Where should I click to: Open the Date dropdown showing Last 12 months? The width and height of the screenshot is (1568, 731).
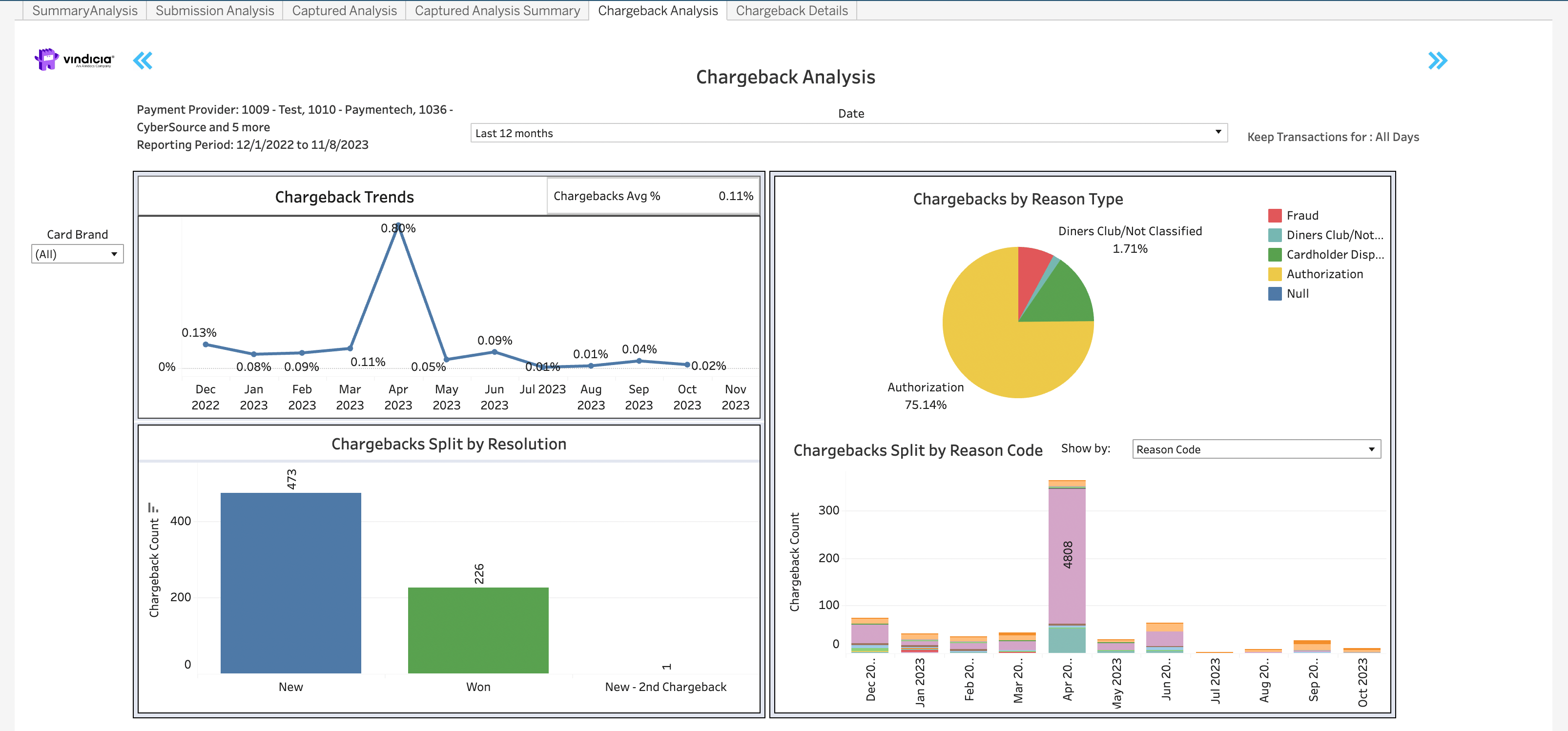848,133
